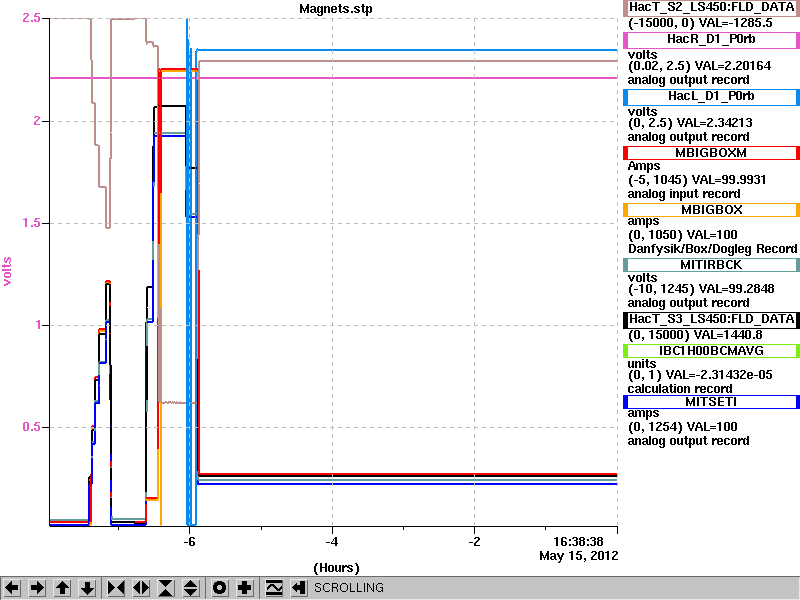Select the HacL_D1_P0rb legend entry
Screen dimensions: 800x600
pyautogui.click(x=711, y=96)
